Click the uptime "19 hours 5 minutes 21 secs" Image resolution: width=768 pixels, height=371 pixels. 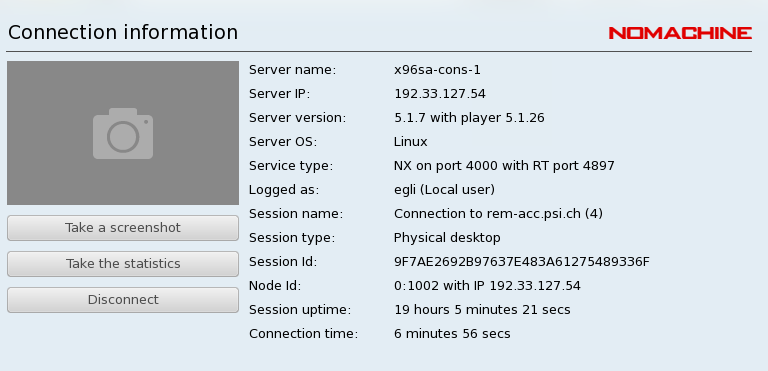(x=482, y=310)
